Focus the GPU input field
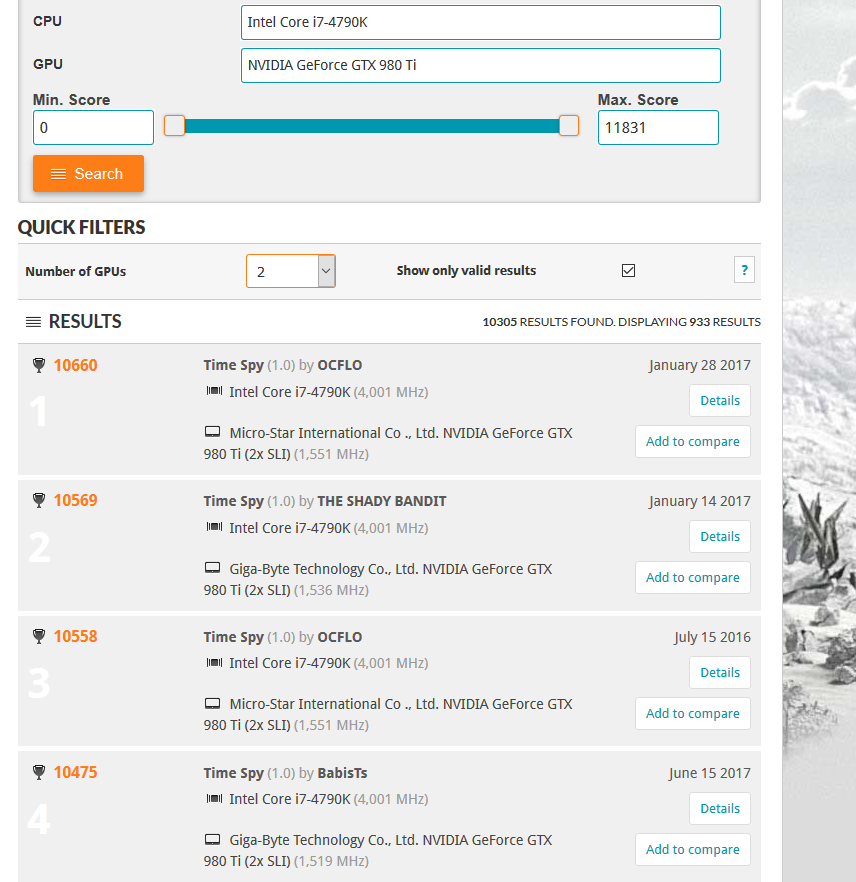Screen dimensions: 856x882 click(481, 65)
